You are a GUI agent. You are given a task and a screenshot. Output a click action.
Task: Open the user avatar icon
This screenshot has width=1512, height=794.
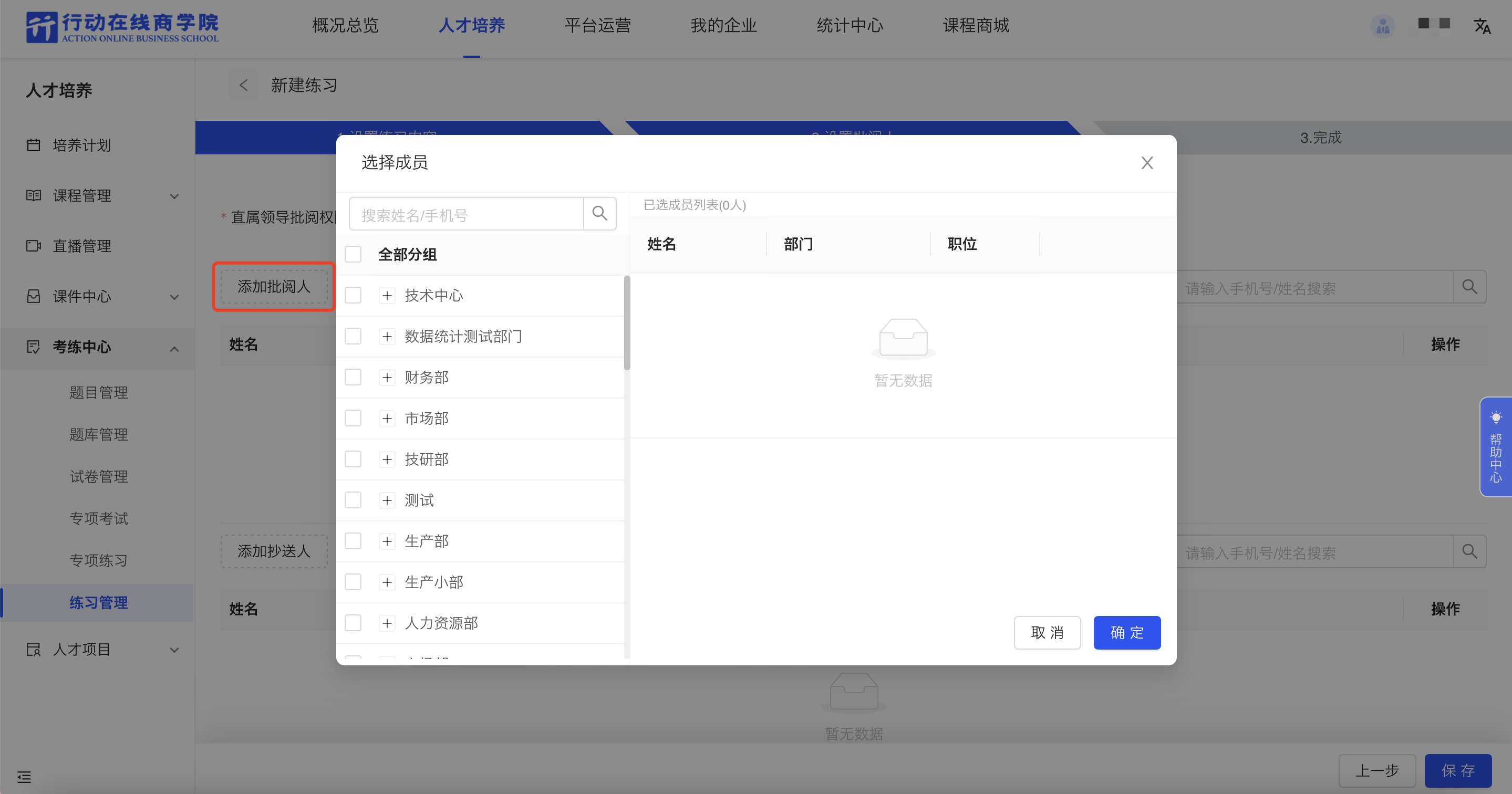(x=1383, y=26)
